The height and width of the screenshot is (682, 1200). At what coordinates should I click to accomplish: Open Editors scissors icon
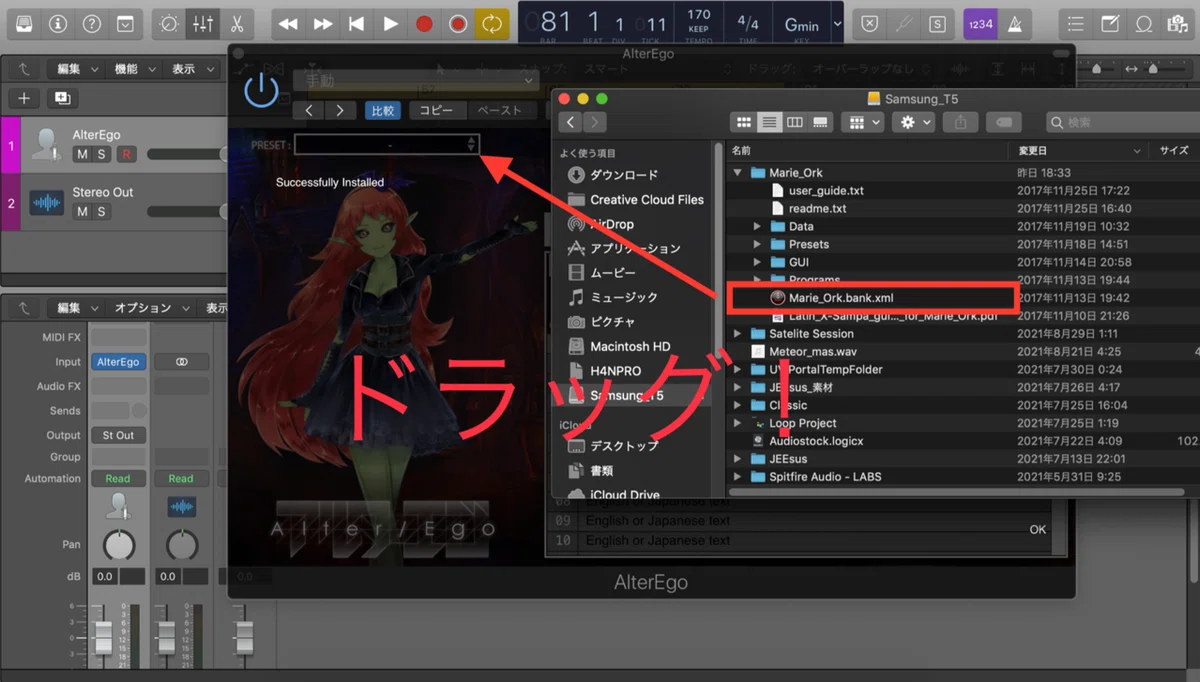click(x=236, y=23)
